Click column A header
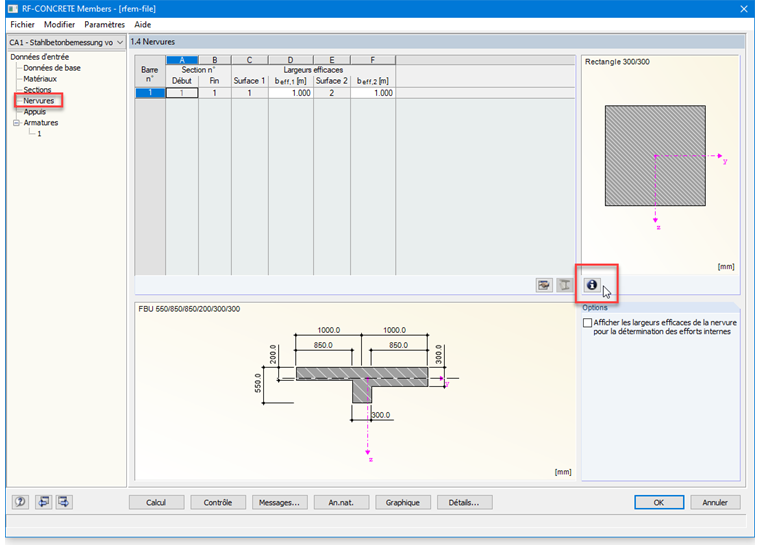Screen dimensions: 760x545 coord(182,60)
